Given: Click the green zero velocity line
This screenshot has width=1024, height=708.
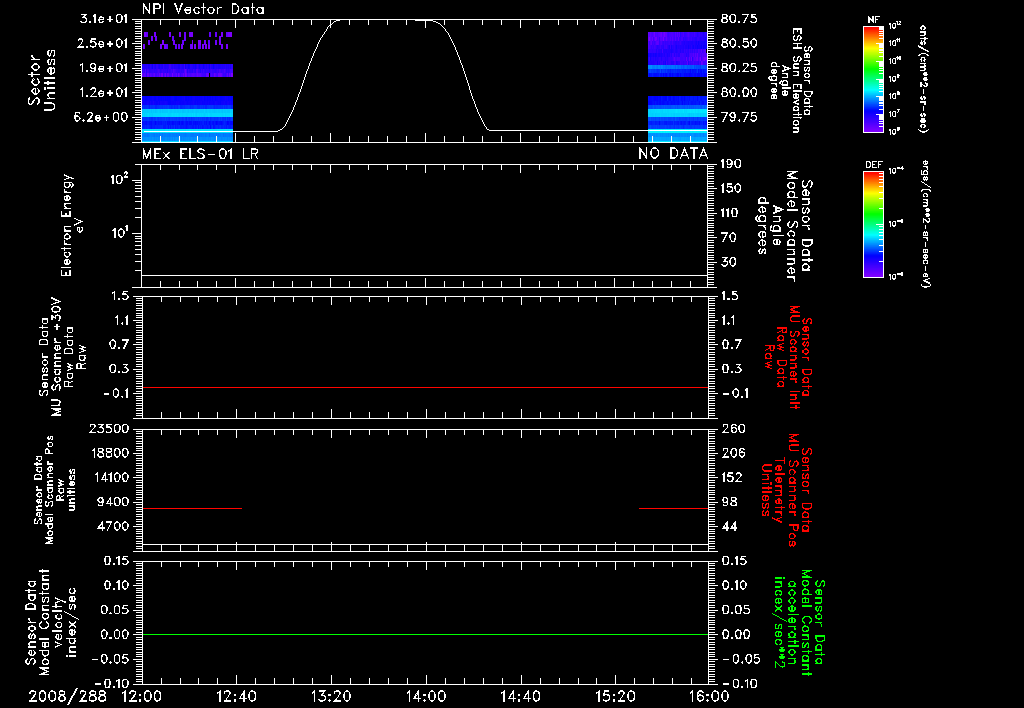Looking at the screenshot, I should (425, 634).
